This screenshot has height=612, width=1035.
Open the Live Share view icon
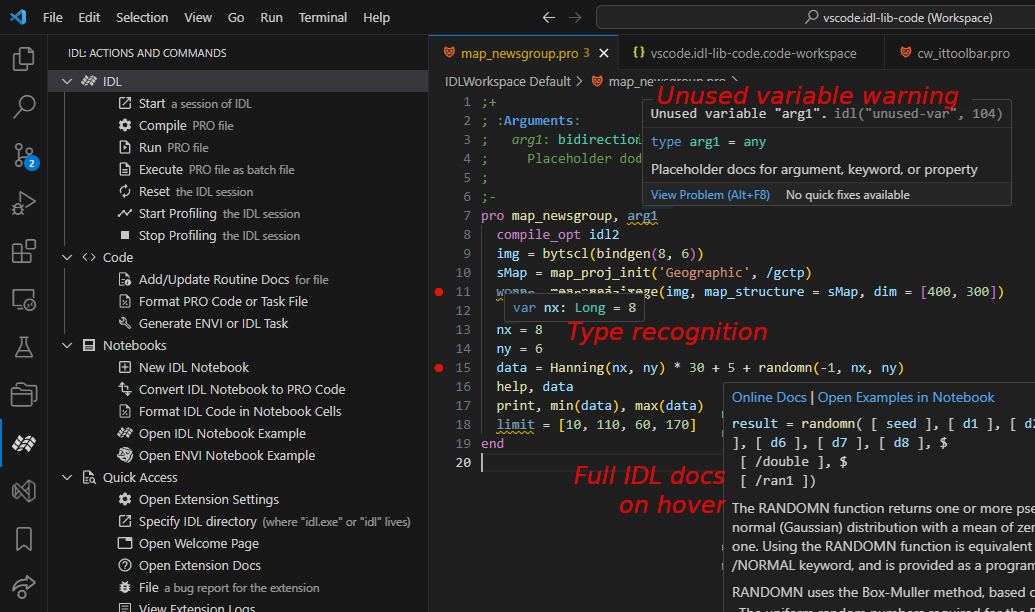click(24, 586)
